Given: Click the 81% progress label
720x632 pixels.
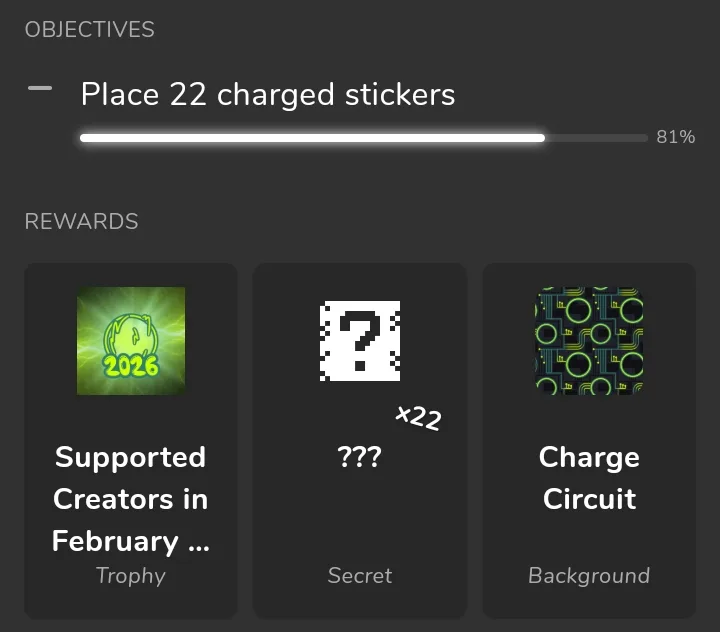Looking at the screenshot, I should 675,138.
